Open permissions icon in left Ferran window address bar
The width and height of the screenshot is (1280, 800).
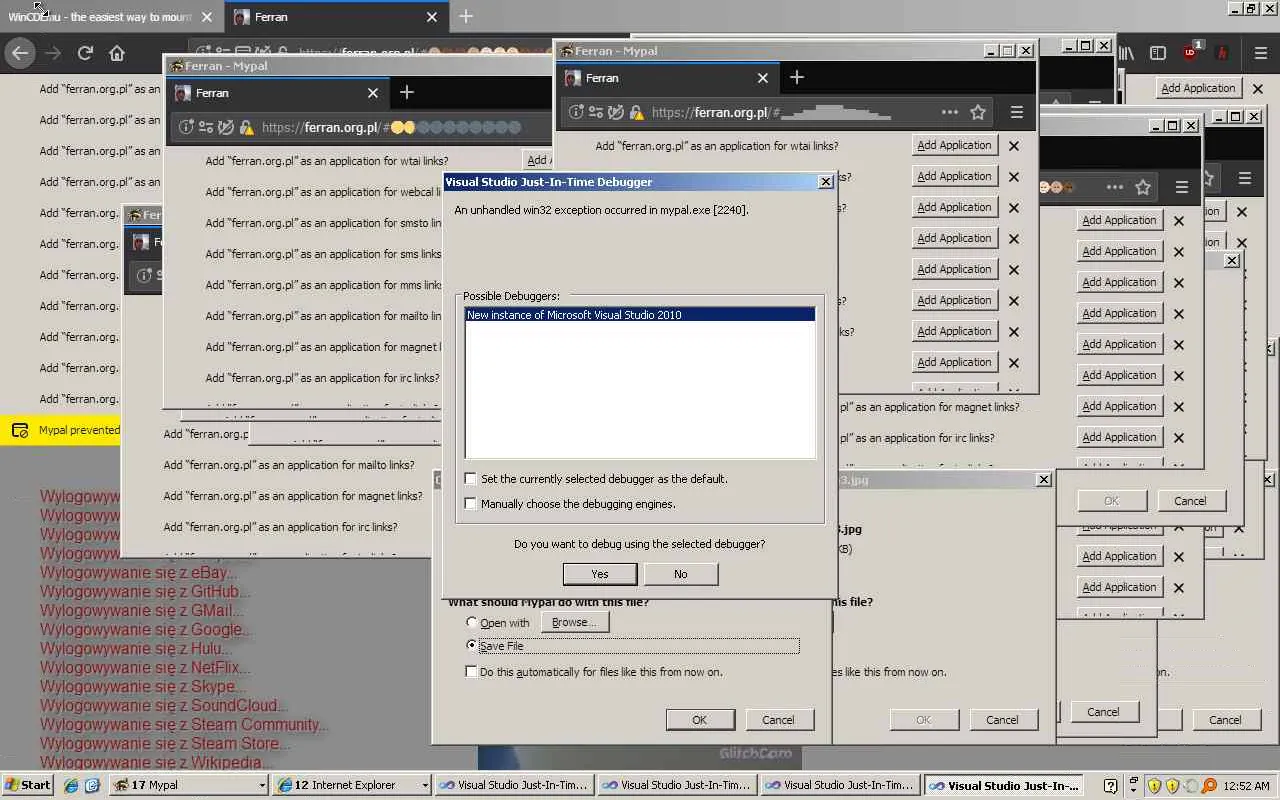point(206,127)
